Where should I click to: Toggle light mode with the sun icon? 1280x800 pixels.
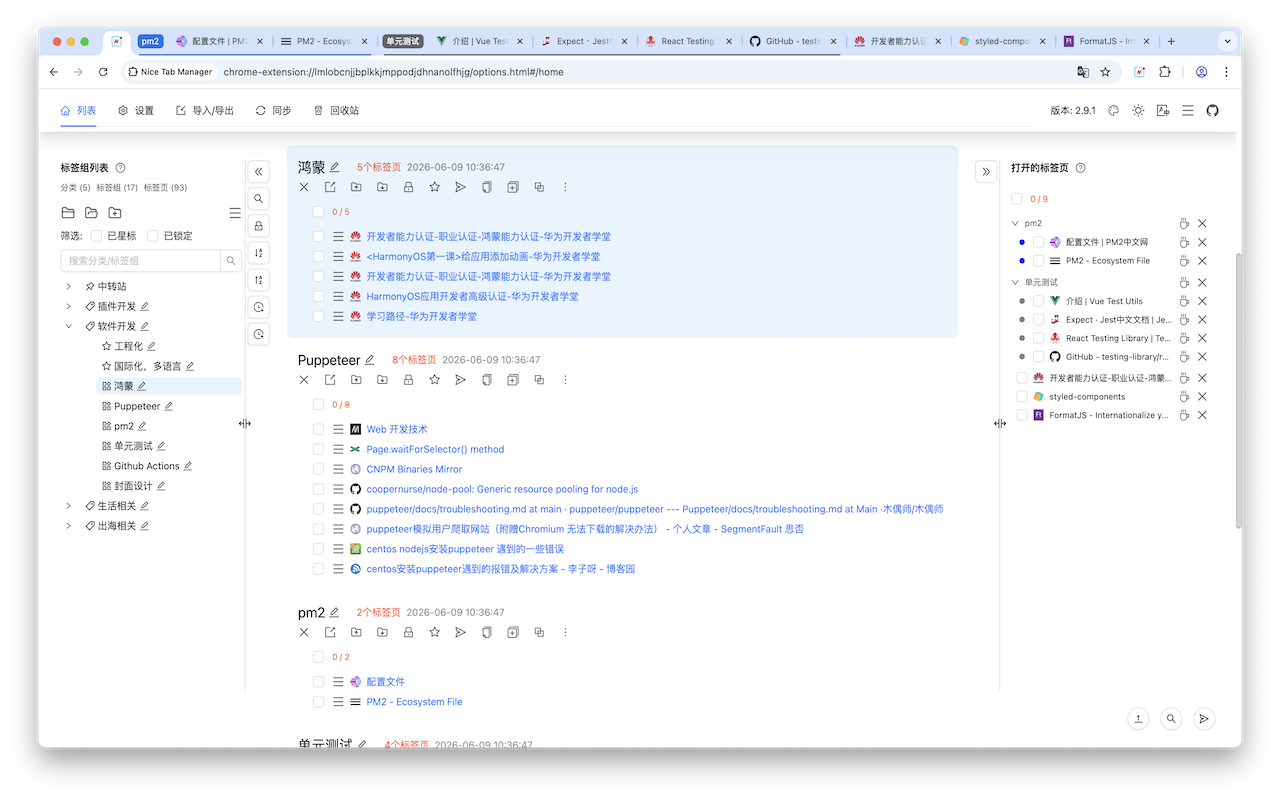point(1138,111)
